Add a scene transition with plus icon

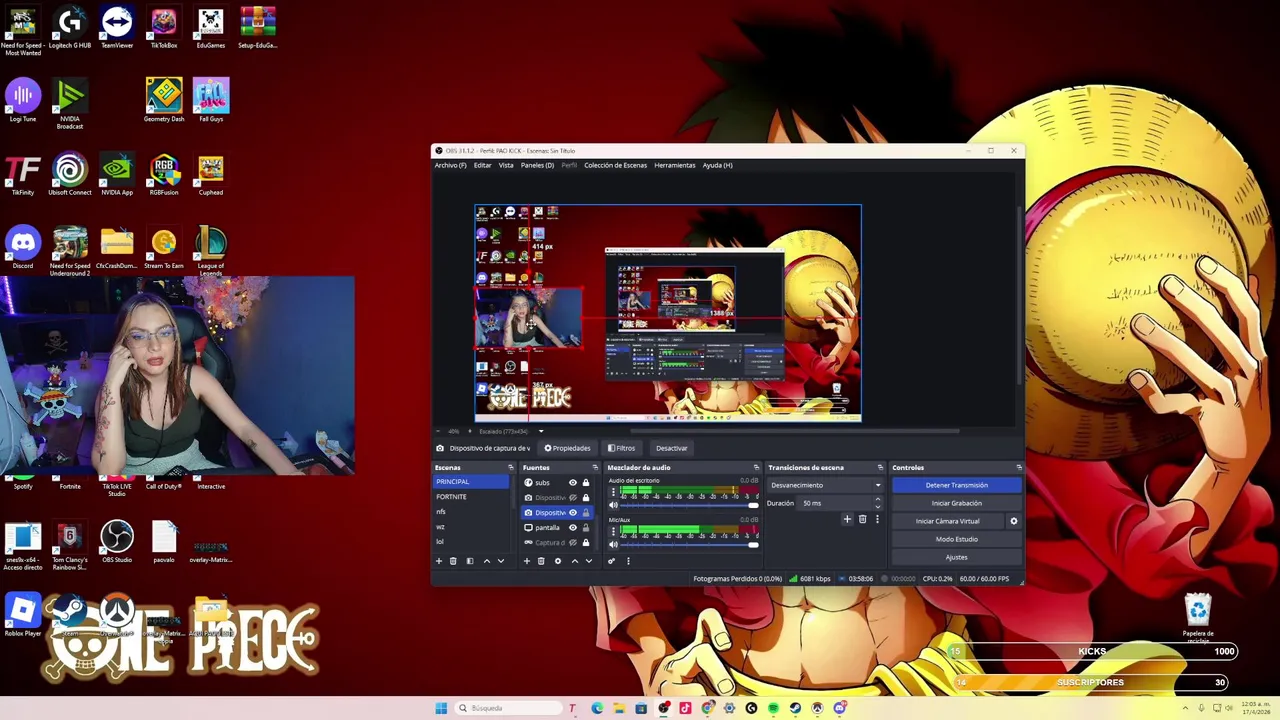pyautogui.click(x=847, y=519)
